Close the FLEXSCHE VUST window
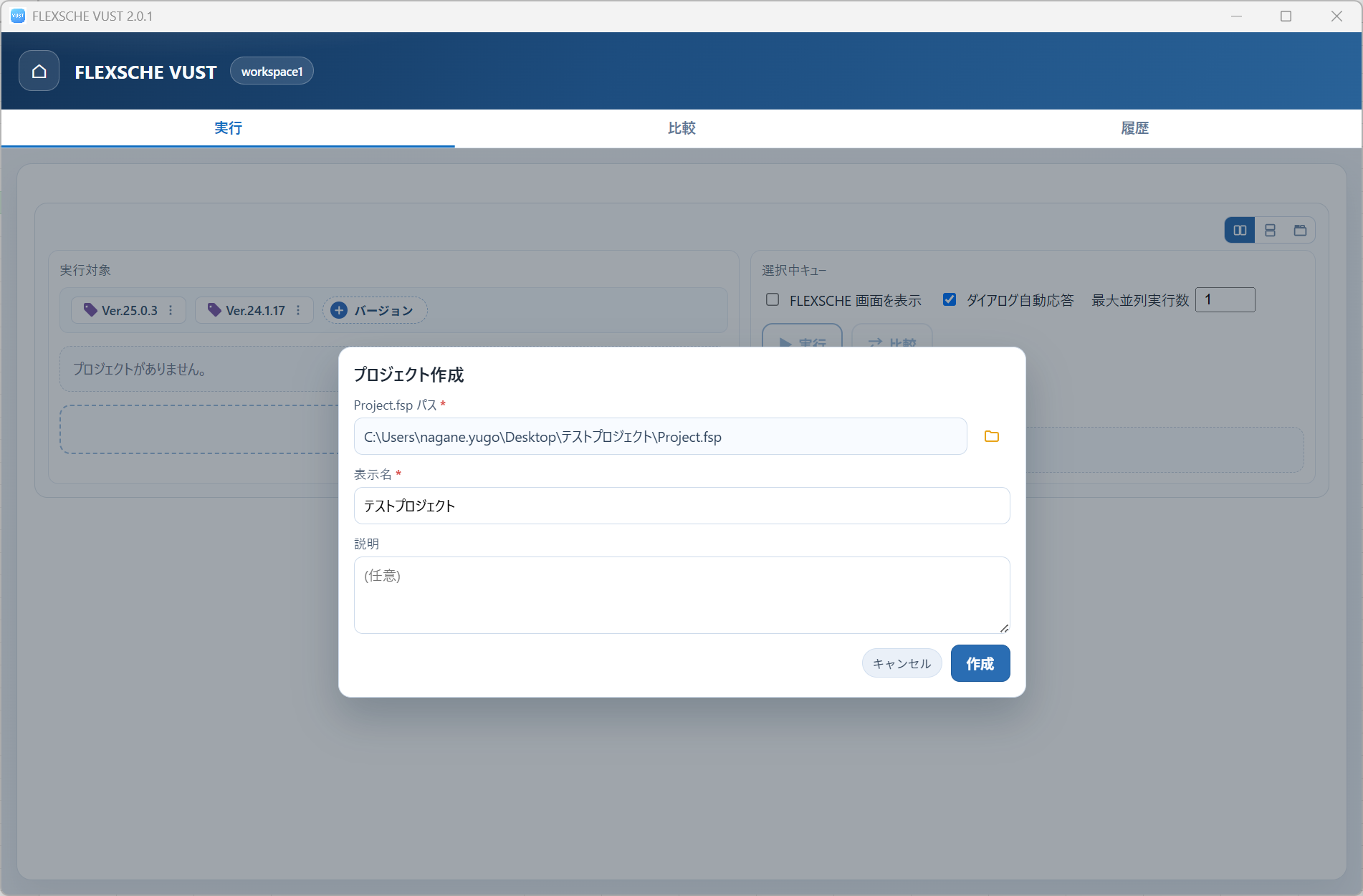The image size is (1363, 896). [x=1336, y=16]
